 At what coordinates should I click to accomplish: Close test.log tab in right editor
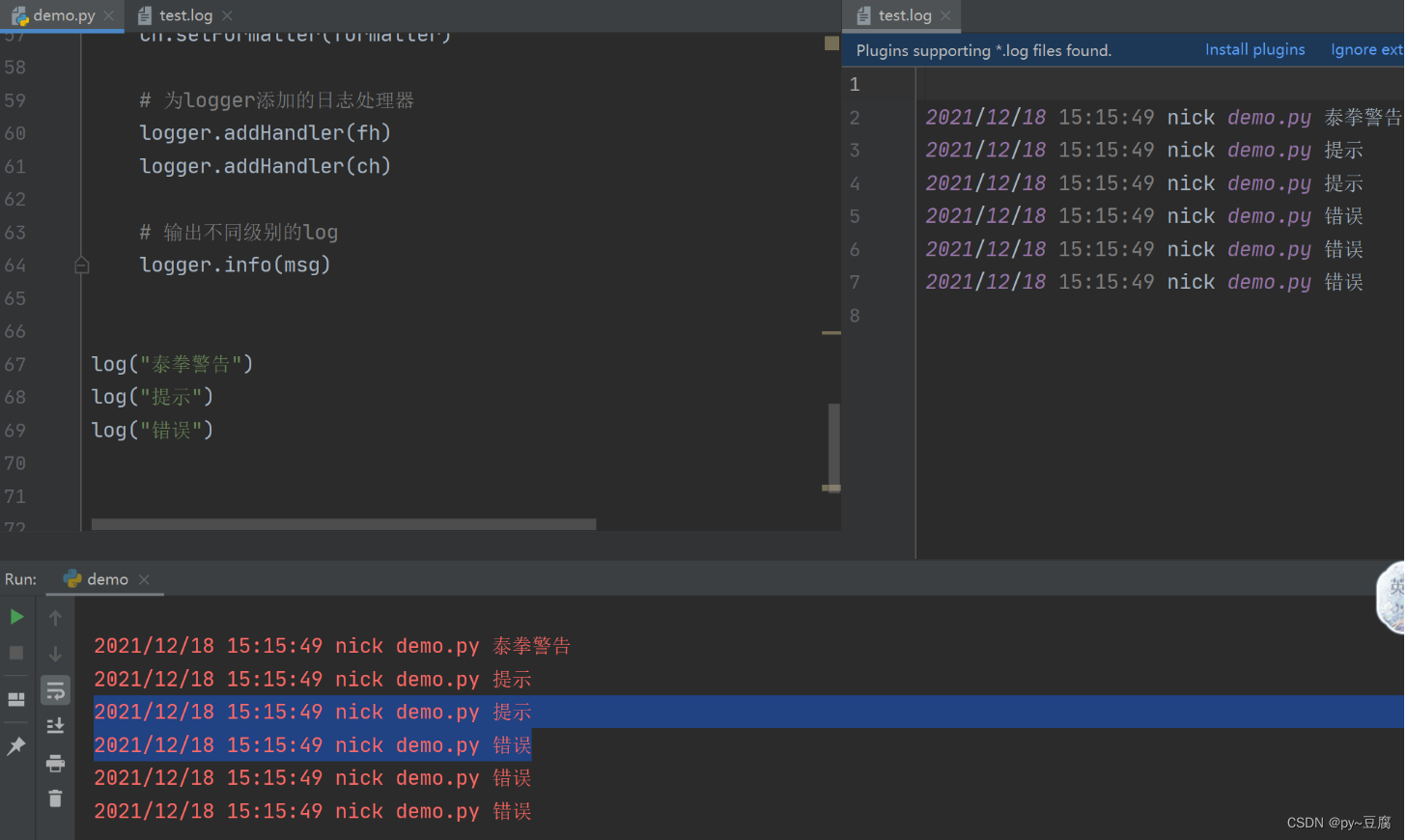coord(945,15)
